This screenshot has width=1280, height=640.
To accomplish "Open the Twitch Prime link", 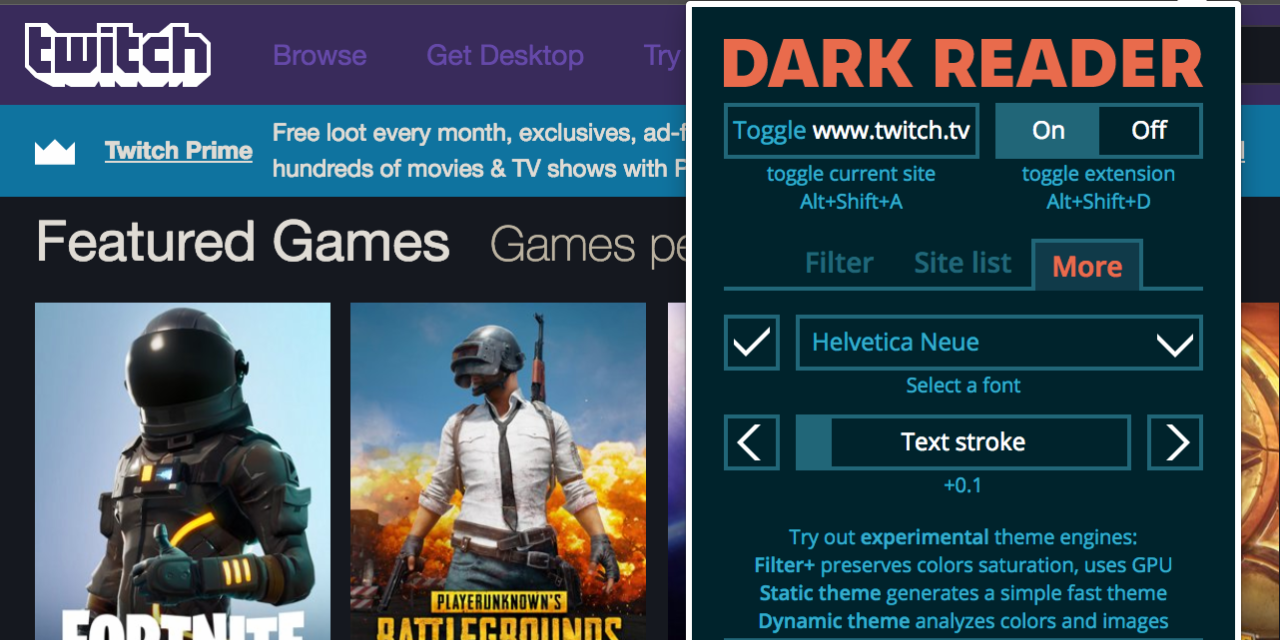I will [178, 151].
